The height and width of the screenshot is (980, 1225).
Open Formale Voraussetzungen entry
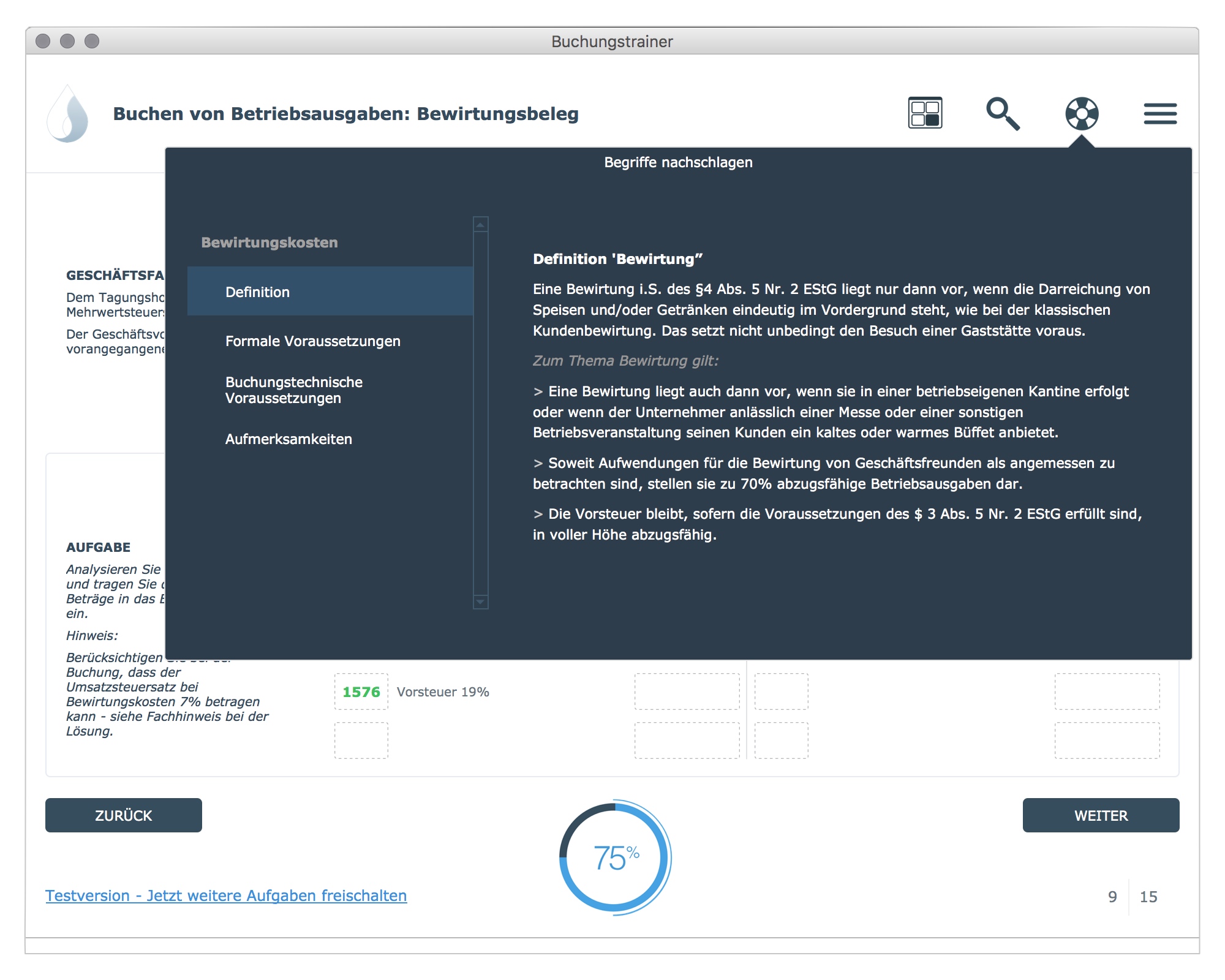[312, 341]
